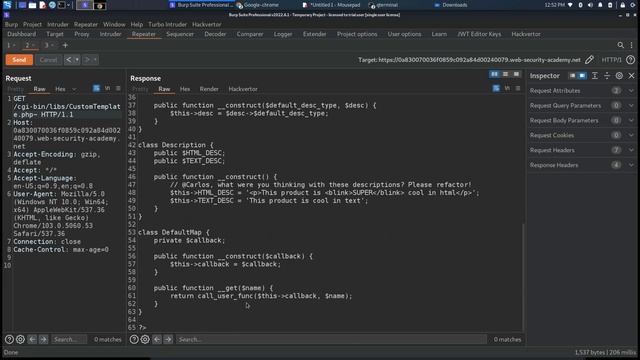Focus the Response search field
The height and width of the screenshot is (360, 640).
point(331,339)
